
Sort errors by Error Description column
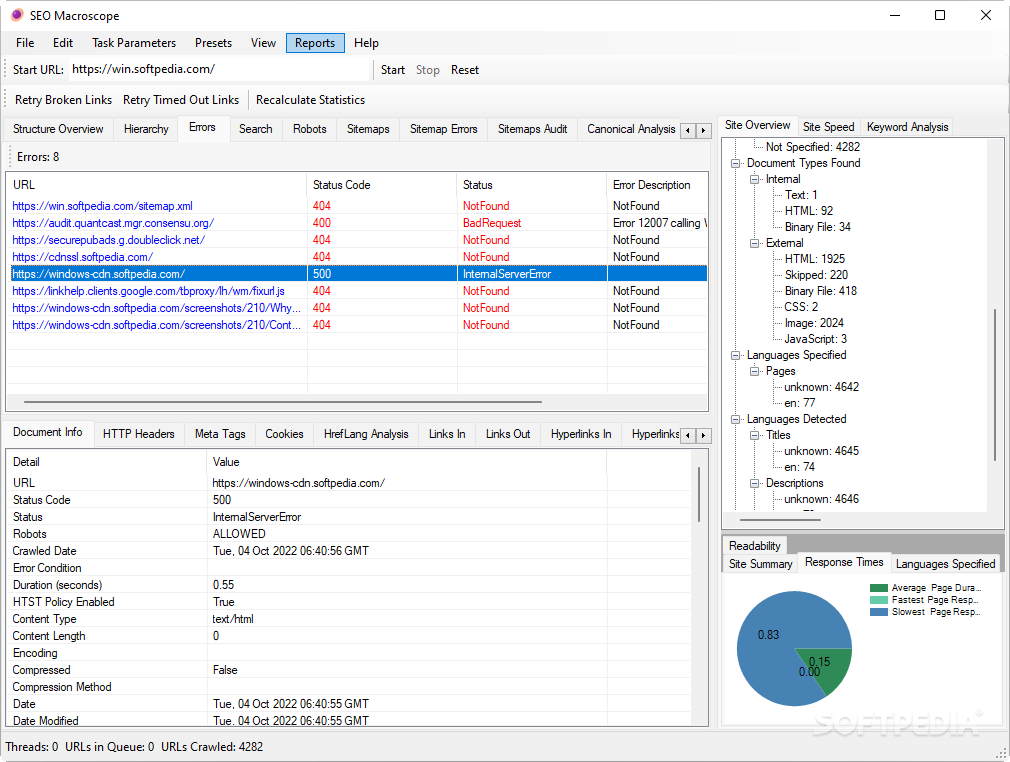658,185
